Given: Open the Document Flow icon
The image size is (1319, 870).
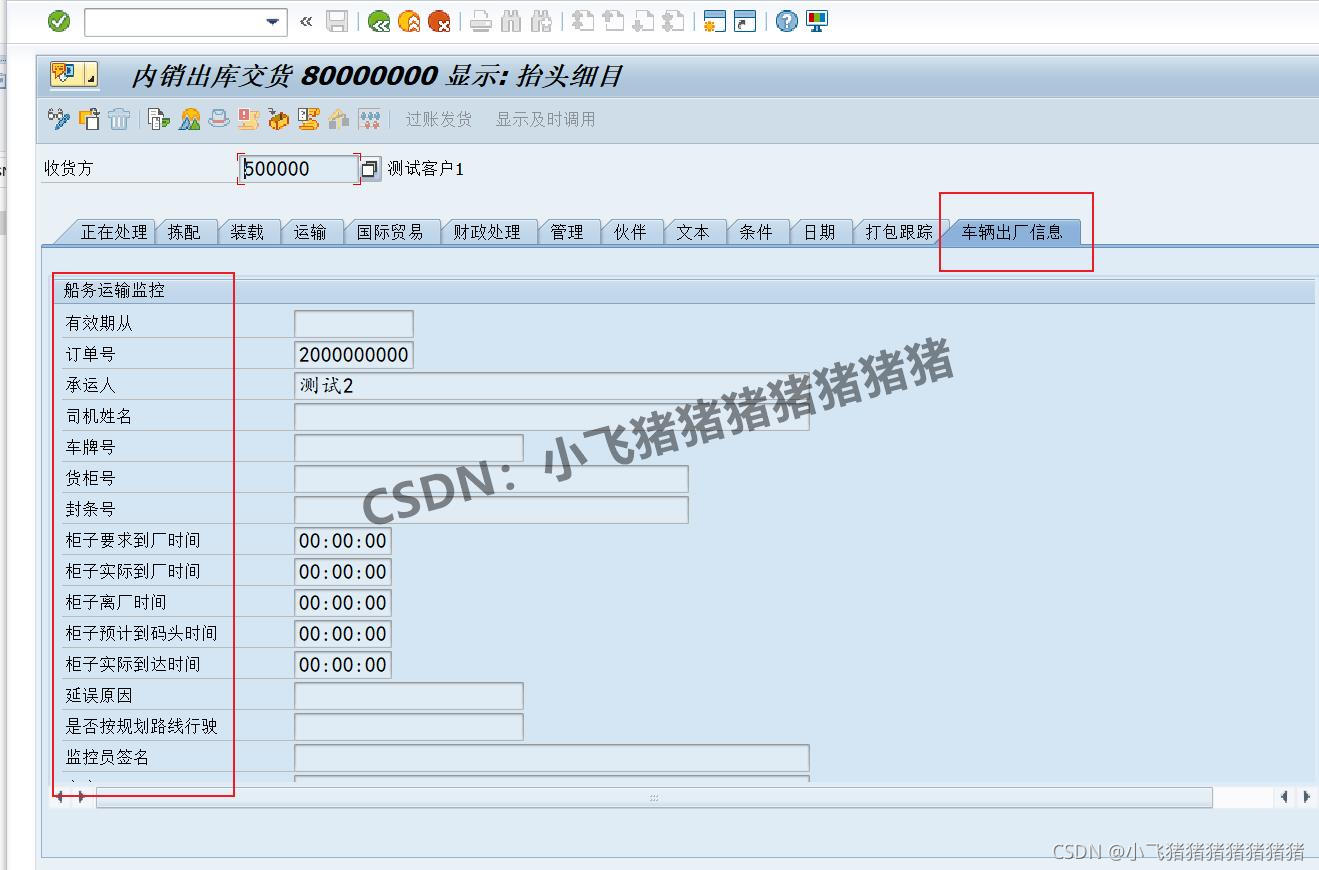Looking at the screenshot, I should (x=158, y=119).
